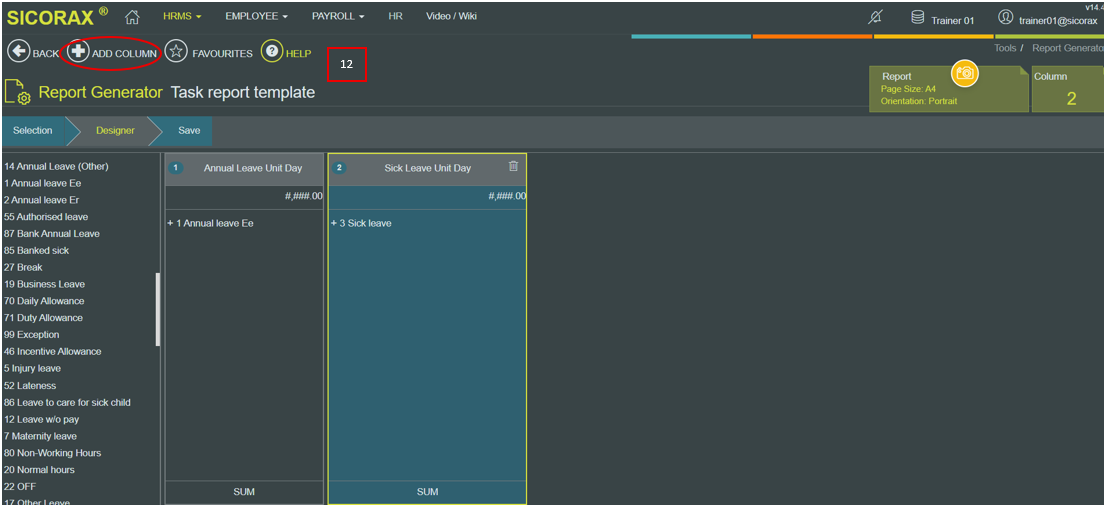Click the SUM footer of Annual Leave column
This screenshot has height=507, width=1107.
(x=244, y=491)
